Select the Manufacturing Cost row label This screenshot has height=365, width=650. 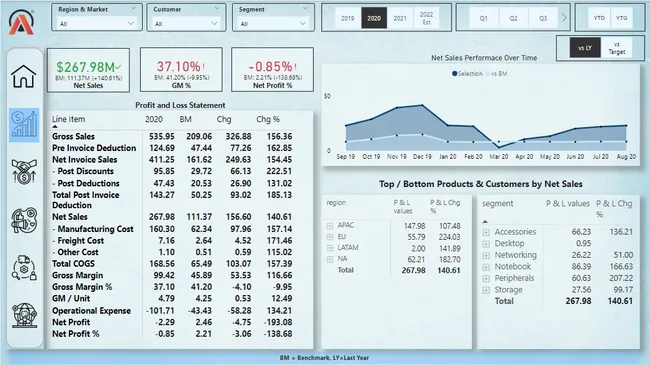93,229
